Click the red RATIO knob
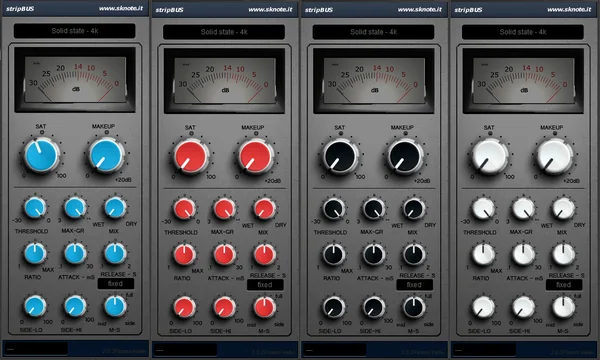This screenshot has height=360, width=600. [x=184, y=254]
